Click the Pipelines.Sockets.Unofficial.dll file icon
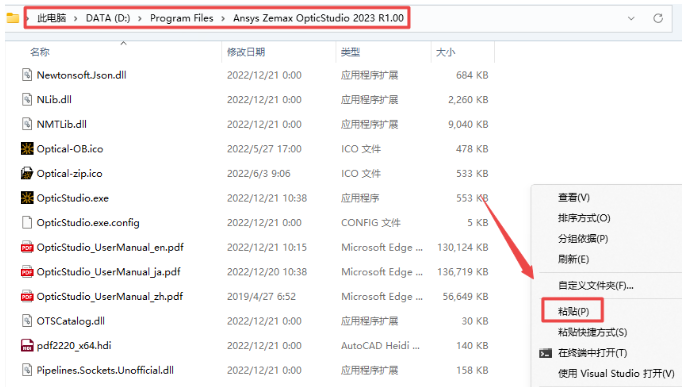The width and height of the screenshot is (684, 387). coord(27,370)
